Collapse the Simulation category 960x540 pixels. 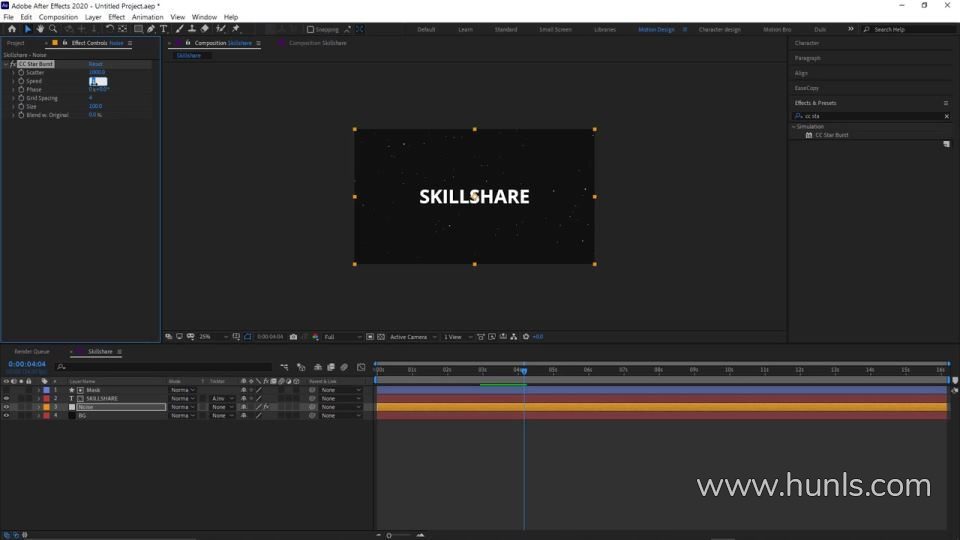click(793, 127)
